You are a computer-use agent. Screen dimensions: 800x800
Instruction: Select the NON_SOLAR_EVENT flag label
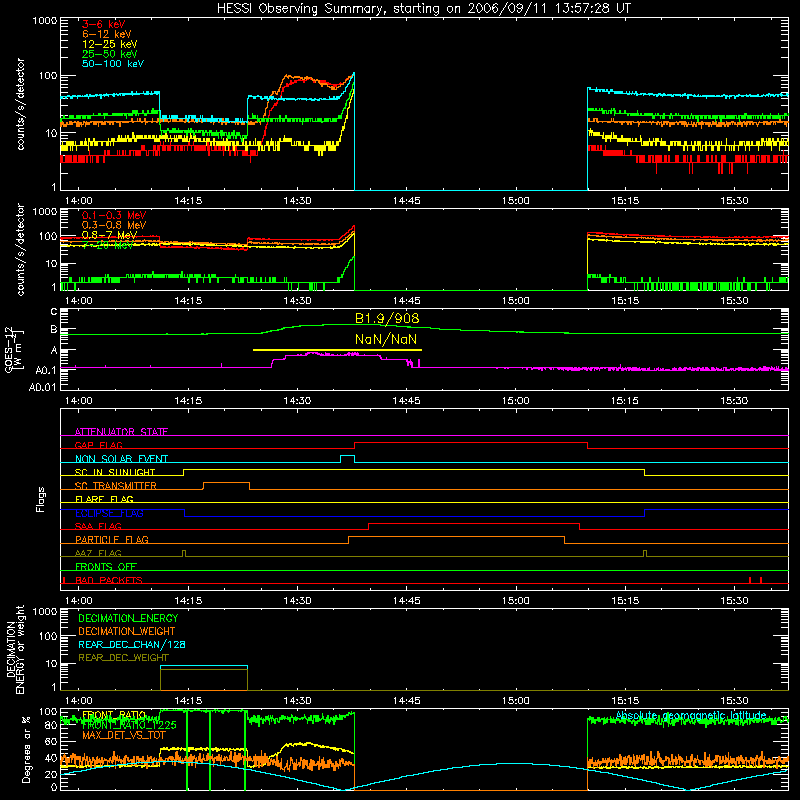(121, 459)
